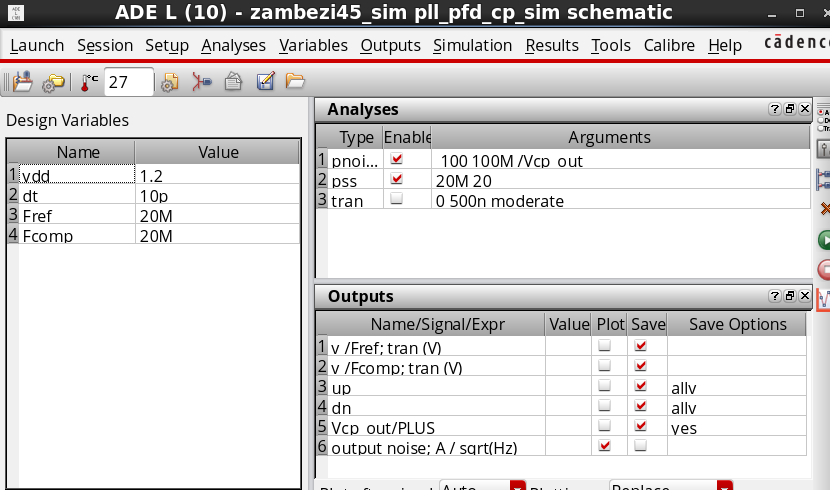
Task: Open the Session menu
Action: tap(105, 46)
